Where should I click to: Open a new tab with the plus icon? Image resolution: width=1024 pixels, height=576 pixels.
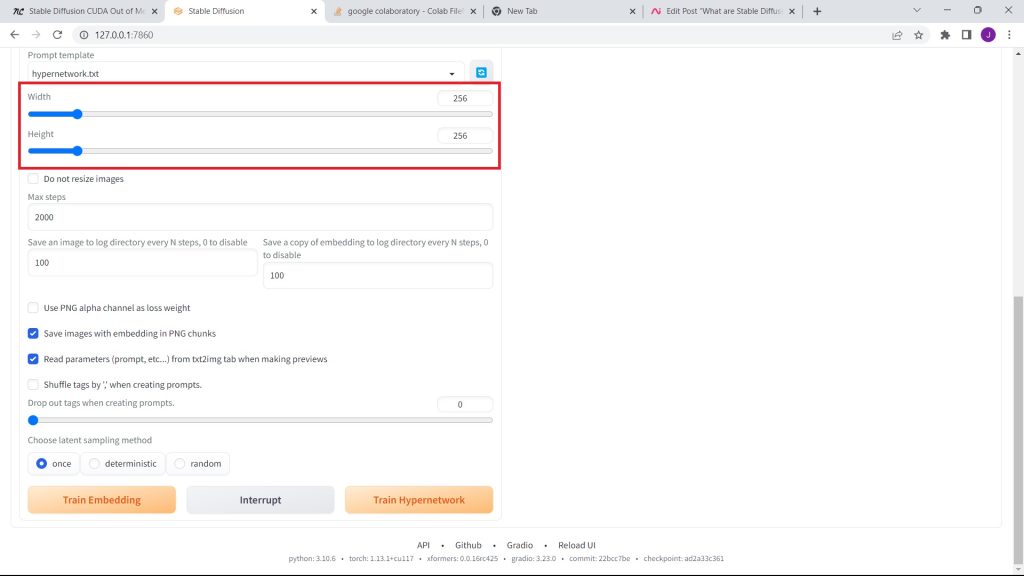pos(817,11)
